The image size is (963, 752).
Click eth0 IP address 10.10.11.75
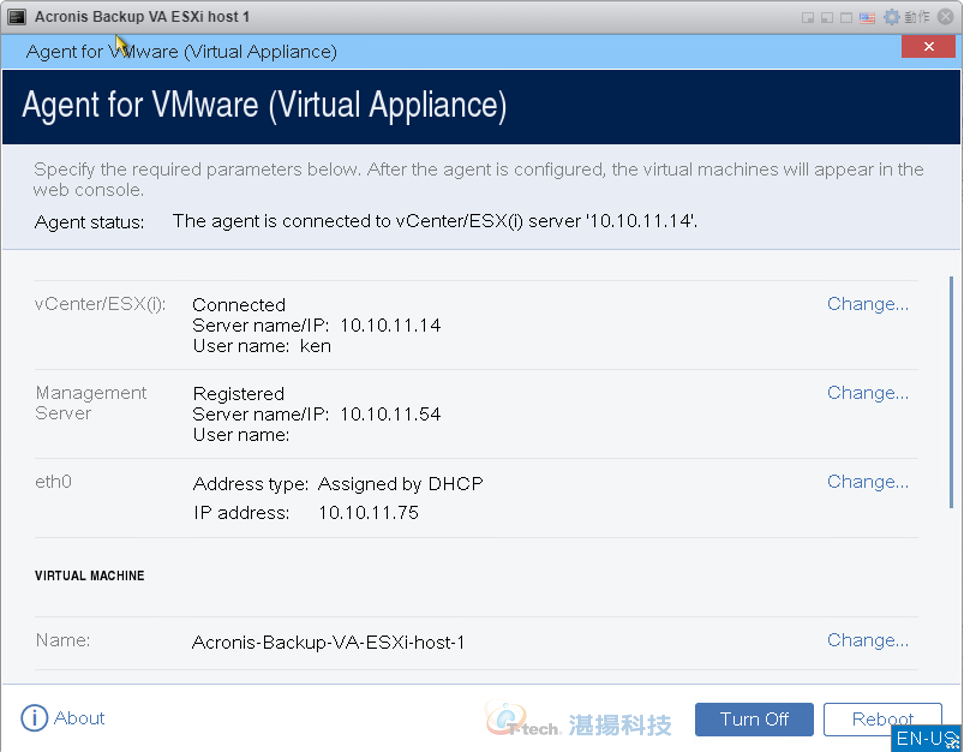click(368, 513)
